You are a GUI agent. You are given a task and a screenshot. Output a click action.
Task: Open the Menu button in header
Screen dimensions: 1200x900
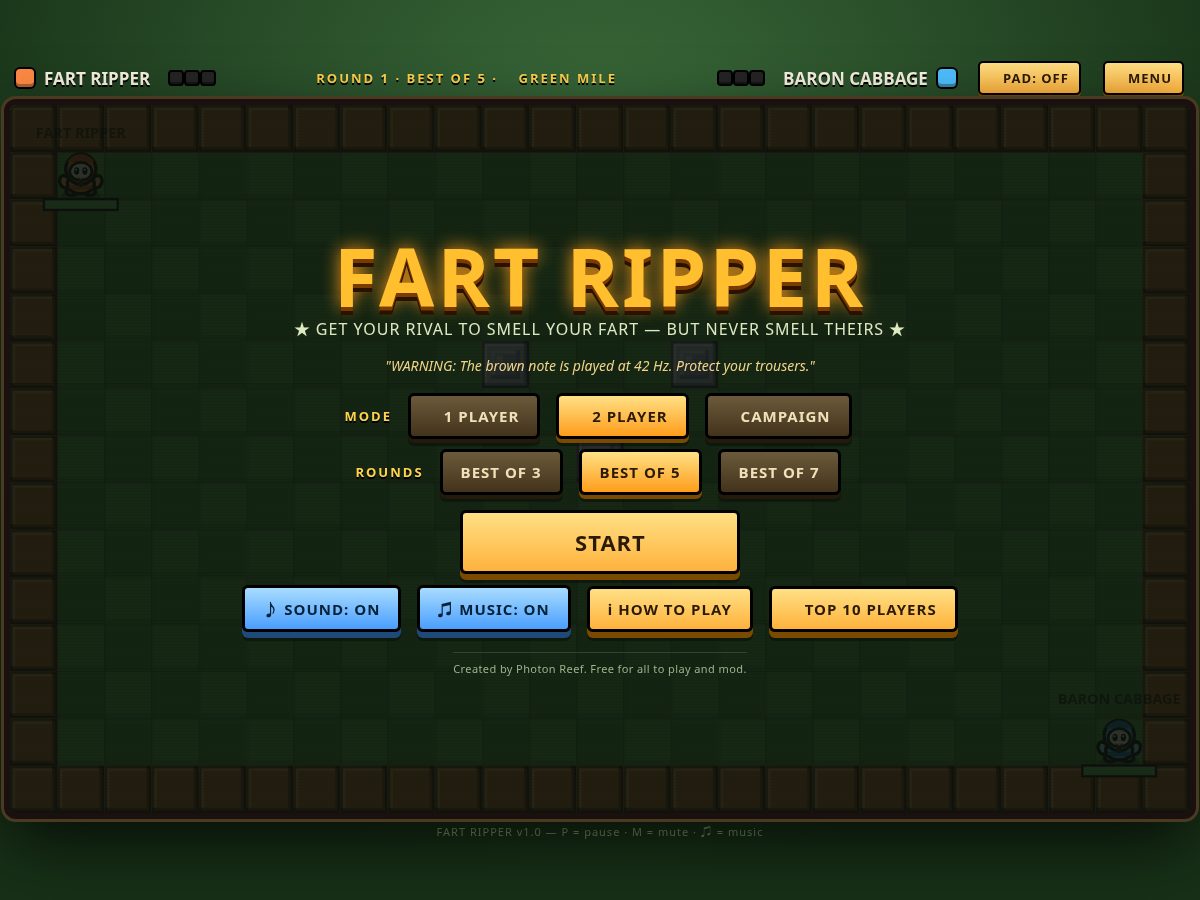(x=1143, y=78)
